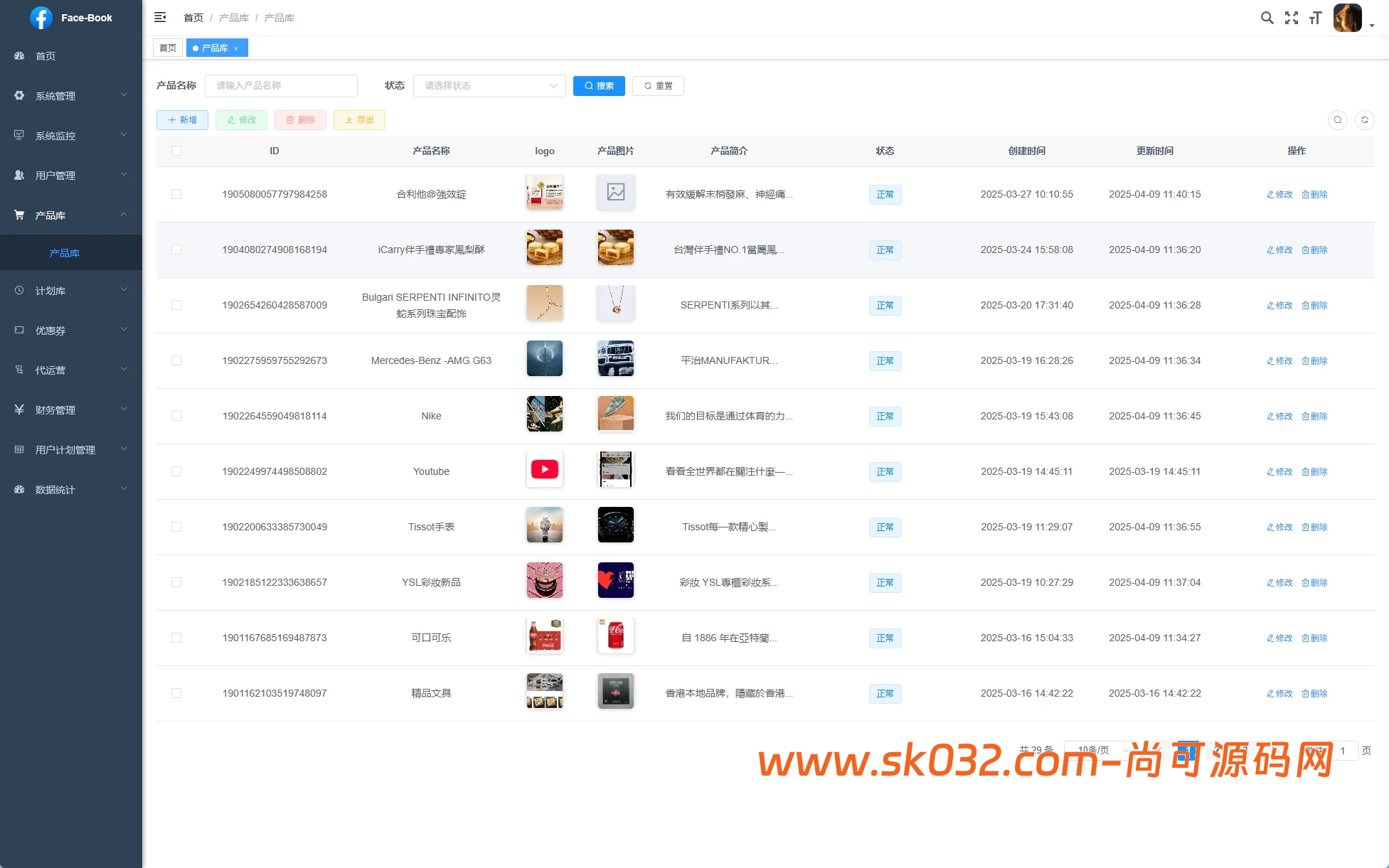This screenshot has width=1389, height=868.
Task: Toggle the table search area via magnifier icon
Action: 1338,120
